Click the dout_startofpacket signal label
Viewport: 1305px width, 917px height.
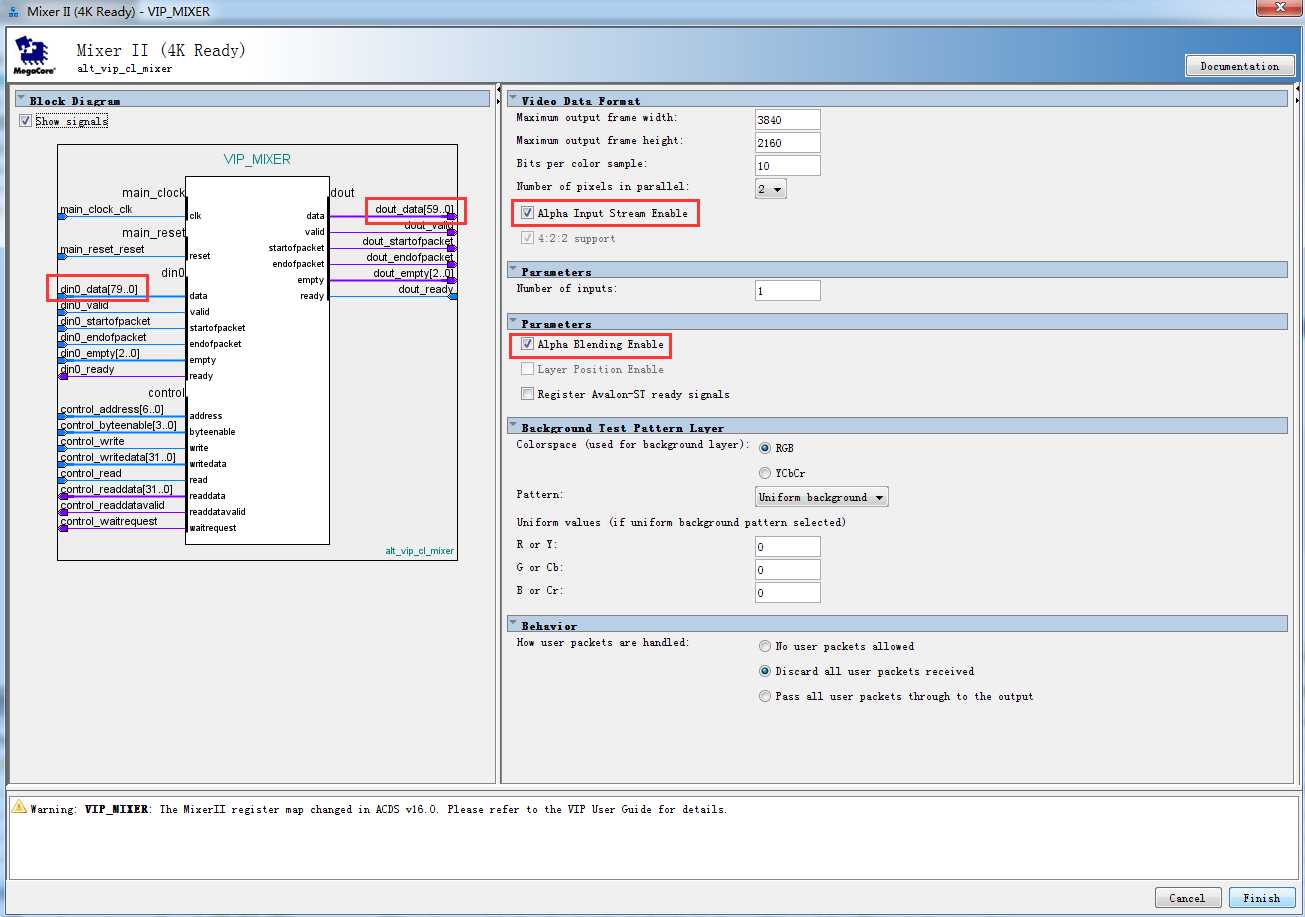[408, 241]
